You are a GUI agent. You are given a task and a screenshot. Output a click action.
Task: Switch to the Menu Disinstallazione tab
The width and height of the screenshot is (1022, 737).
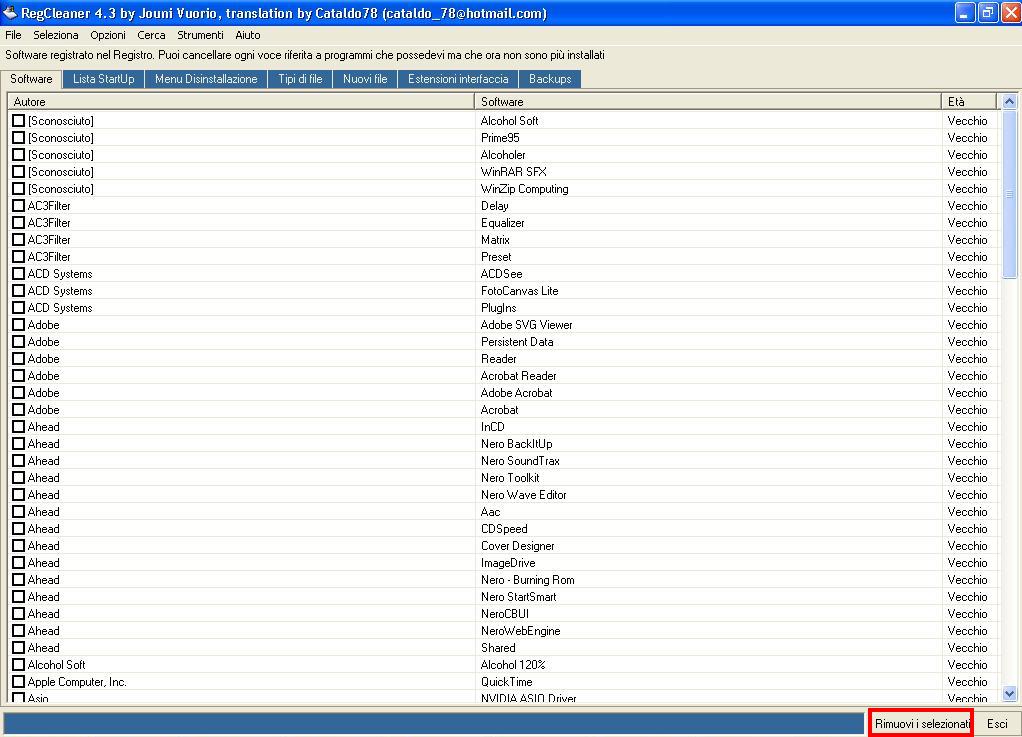[x=206, y=79]
